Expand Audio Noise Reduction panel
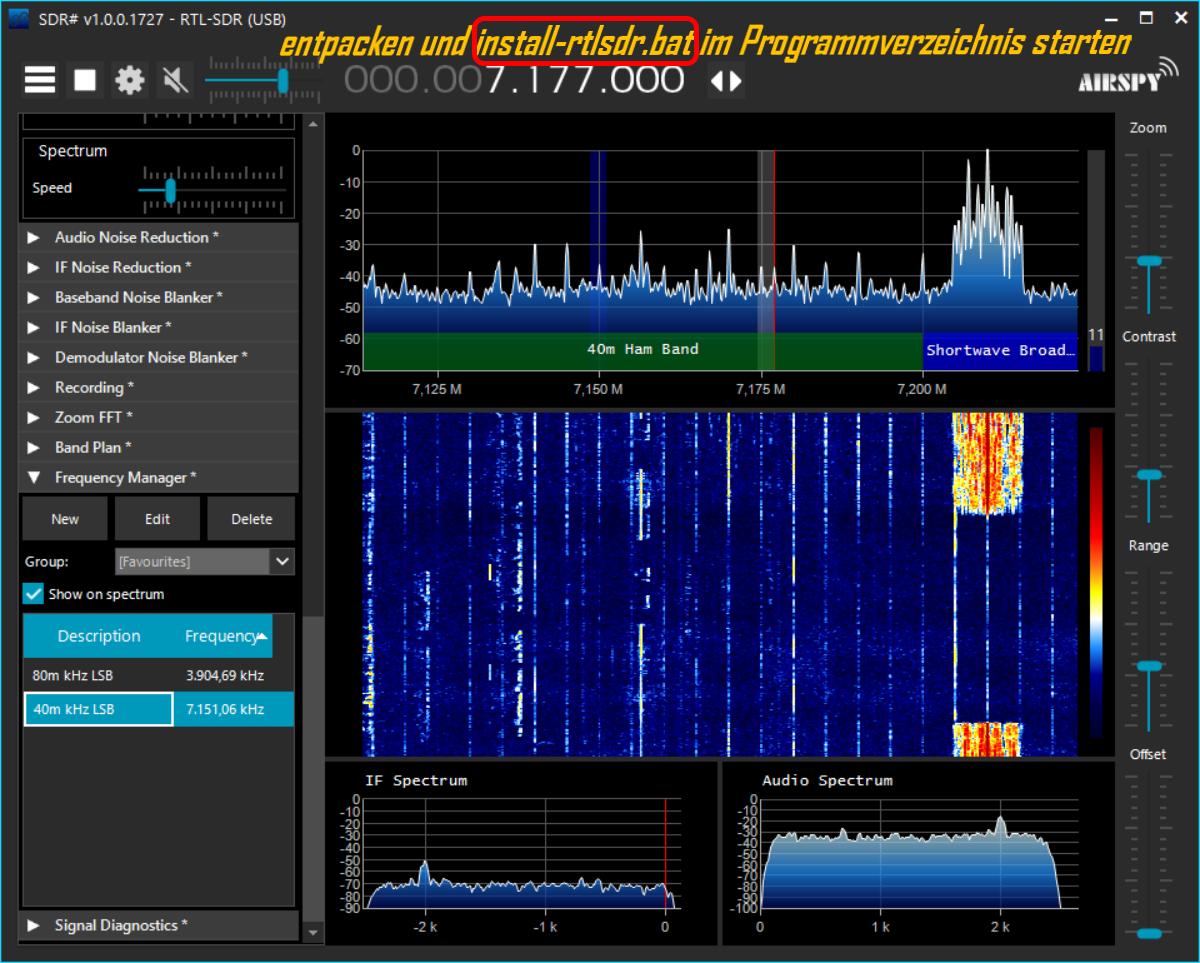Image resolution: width=1200 pixels, height=963 pixels. tap(33, 238)
